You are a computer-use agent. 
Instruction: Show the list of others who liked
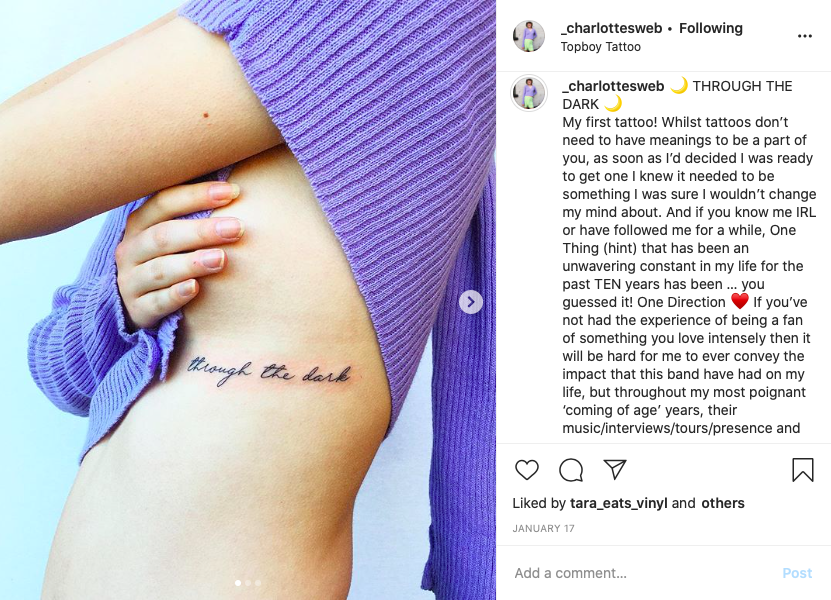tap(722, 503)
